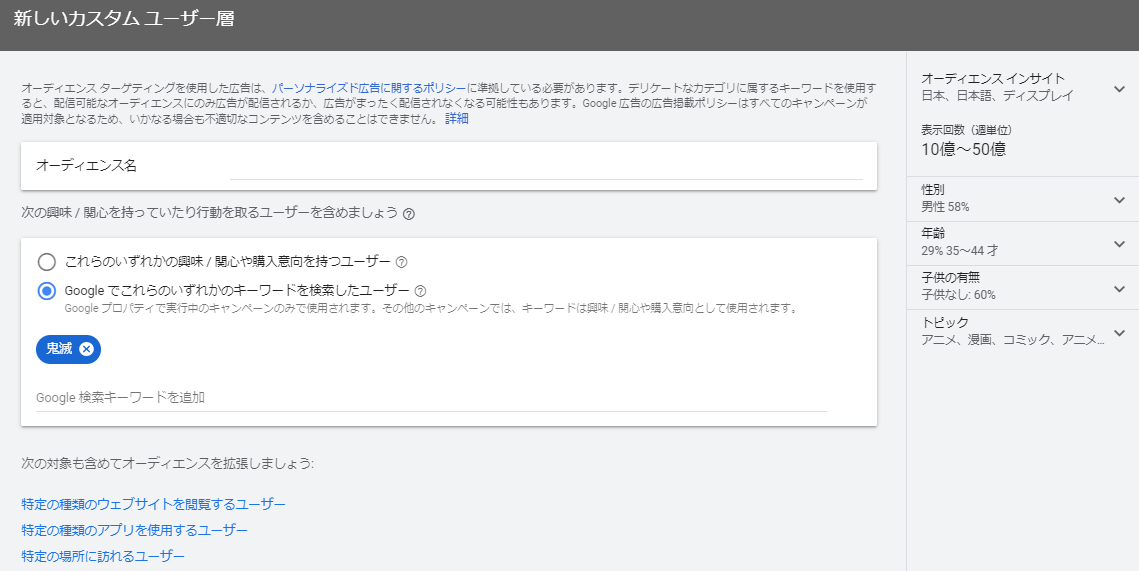Select radio Google でキーワードを検索したユーザー
The width and height of the screenshot is (1139, 571).
[x=46, y=291]
